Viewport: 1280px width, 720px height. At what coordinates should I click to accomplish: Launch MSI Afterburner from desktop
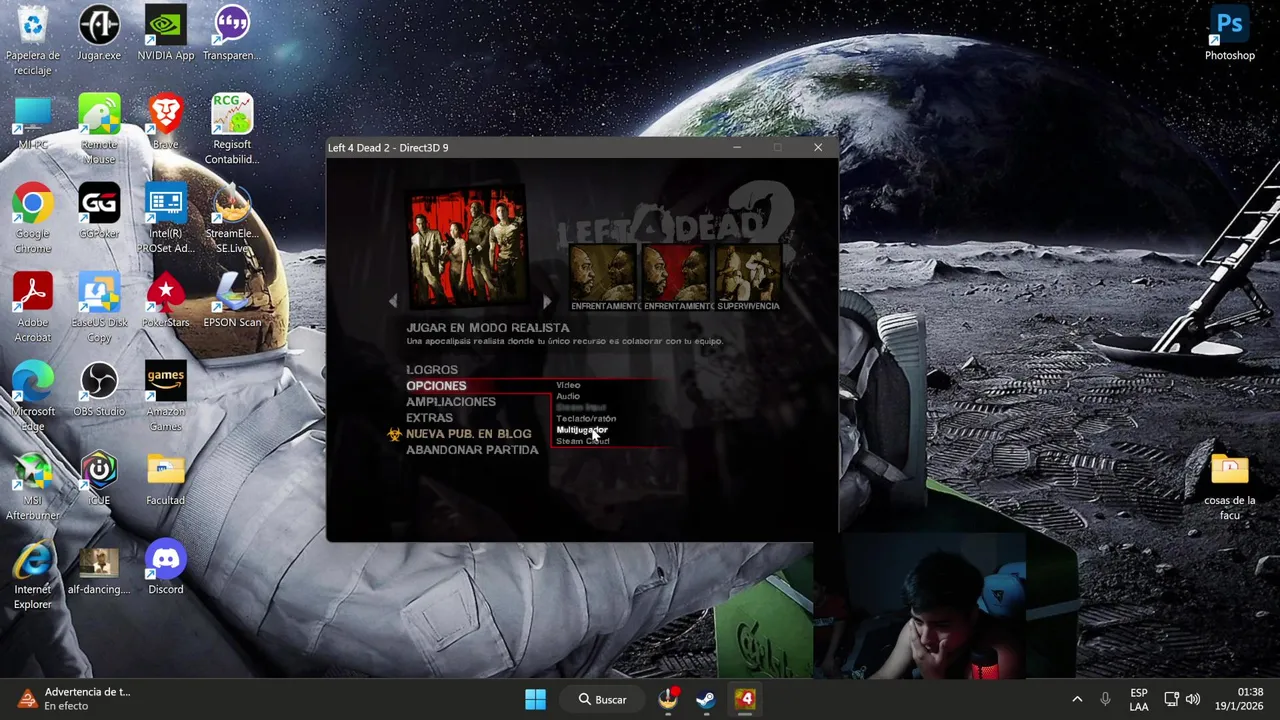(33, 486)
